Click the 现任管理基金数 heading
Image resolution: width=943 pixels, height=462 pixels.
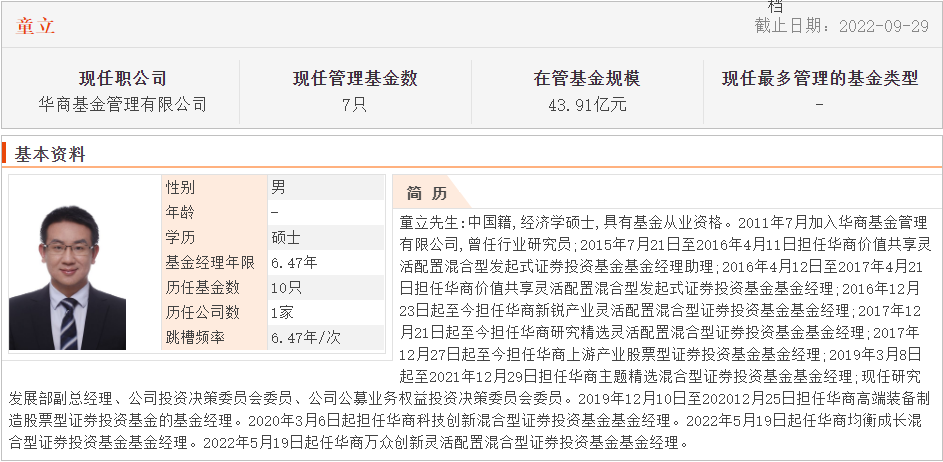click(x=355, y=78)
